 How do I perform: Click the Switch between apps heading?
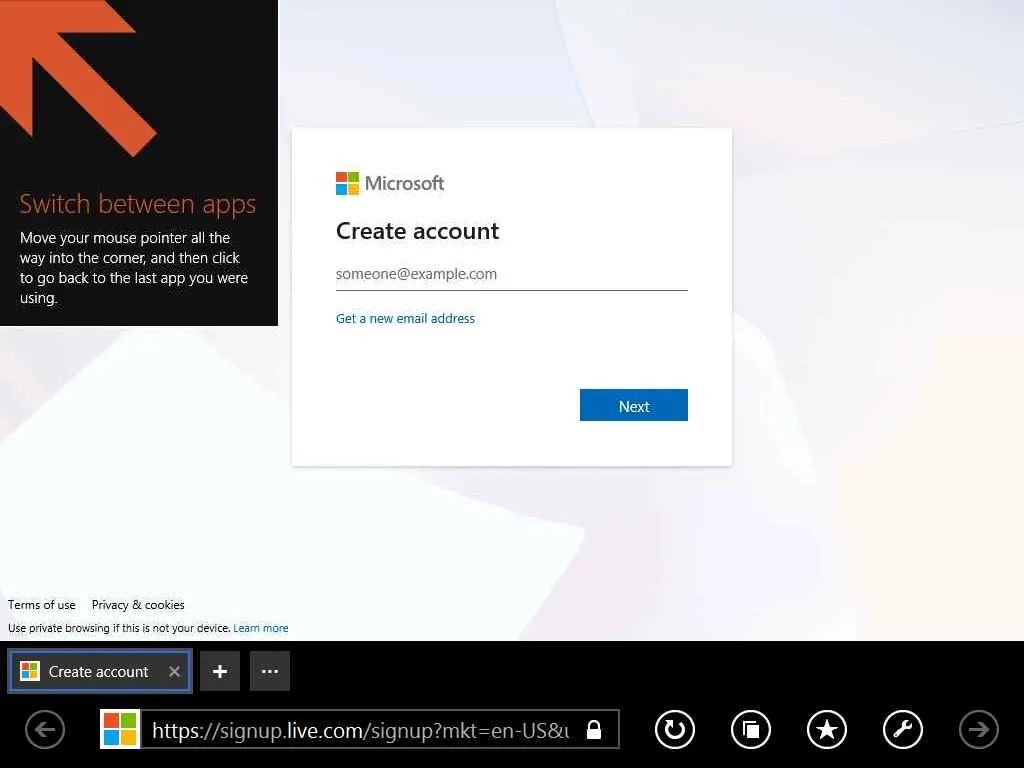point(137,204)
